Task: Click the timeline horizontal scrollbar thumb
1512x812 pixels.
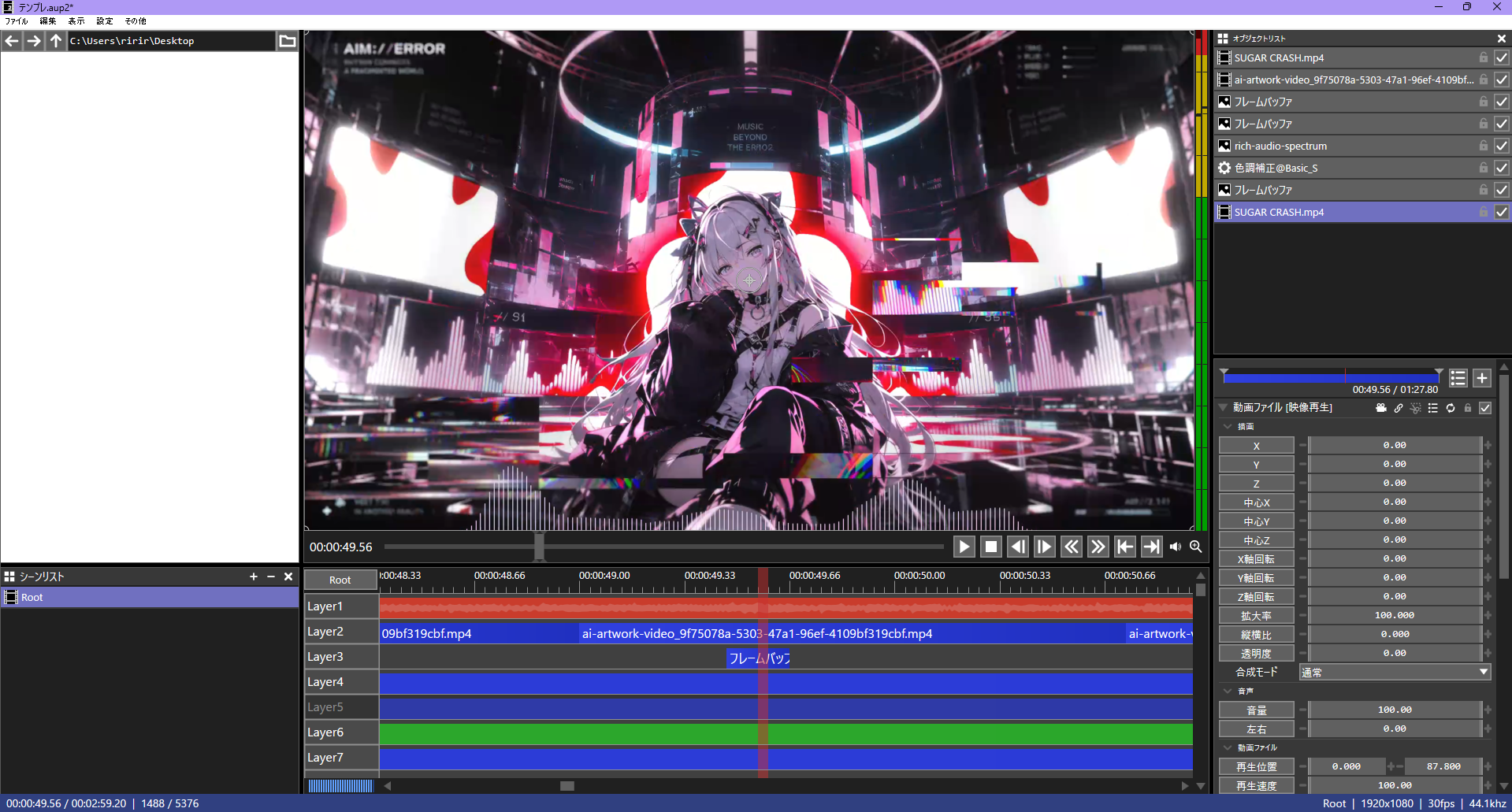Action: [567, 785]
